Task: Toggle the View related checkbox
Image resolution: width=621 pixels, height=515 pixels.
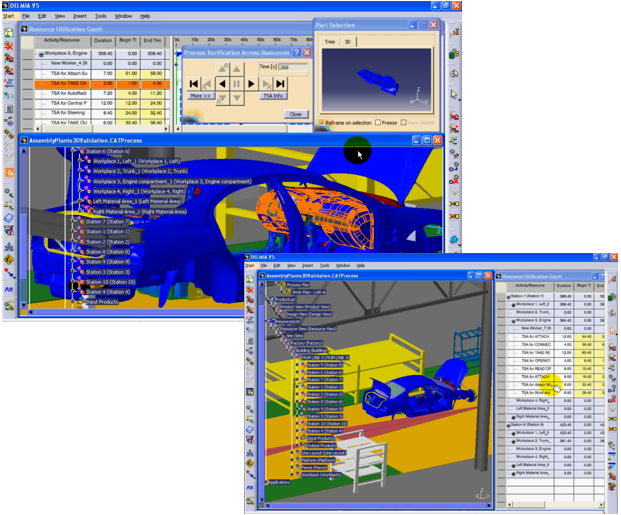Action: 404,122
